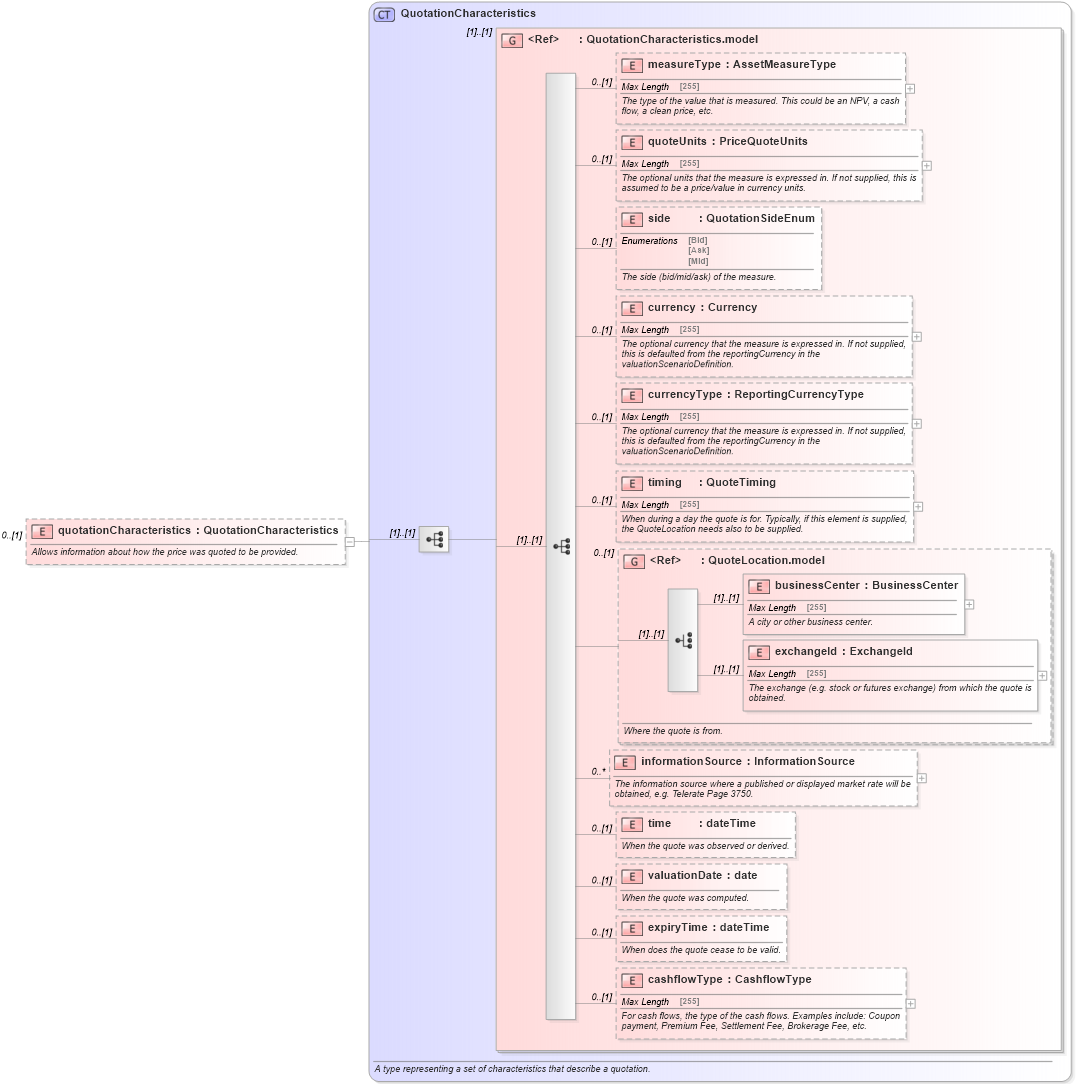Screen dimensions: 1076x1084
Task: Click the sequence icon in the tall model bar
Action: pos(562,547)
